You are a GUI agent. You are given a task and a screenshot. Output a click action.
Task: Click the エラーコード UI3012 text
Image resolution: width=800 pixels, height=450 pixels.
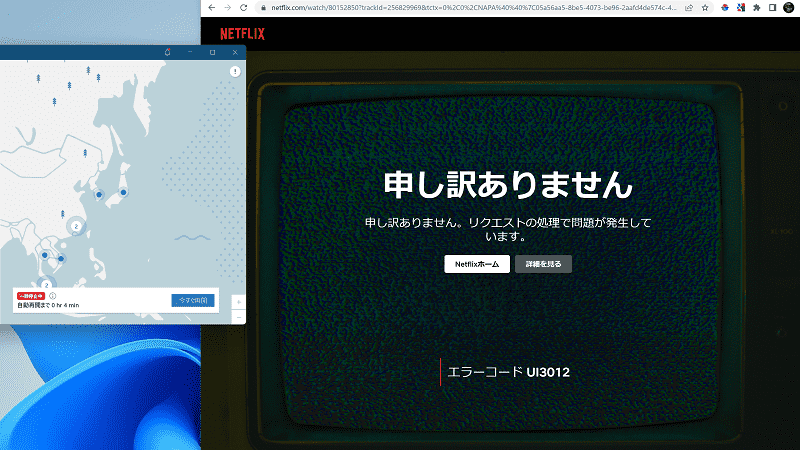tap(508, 372)
